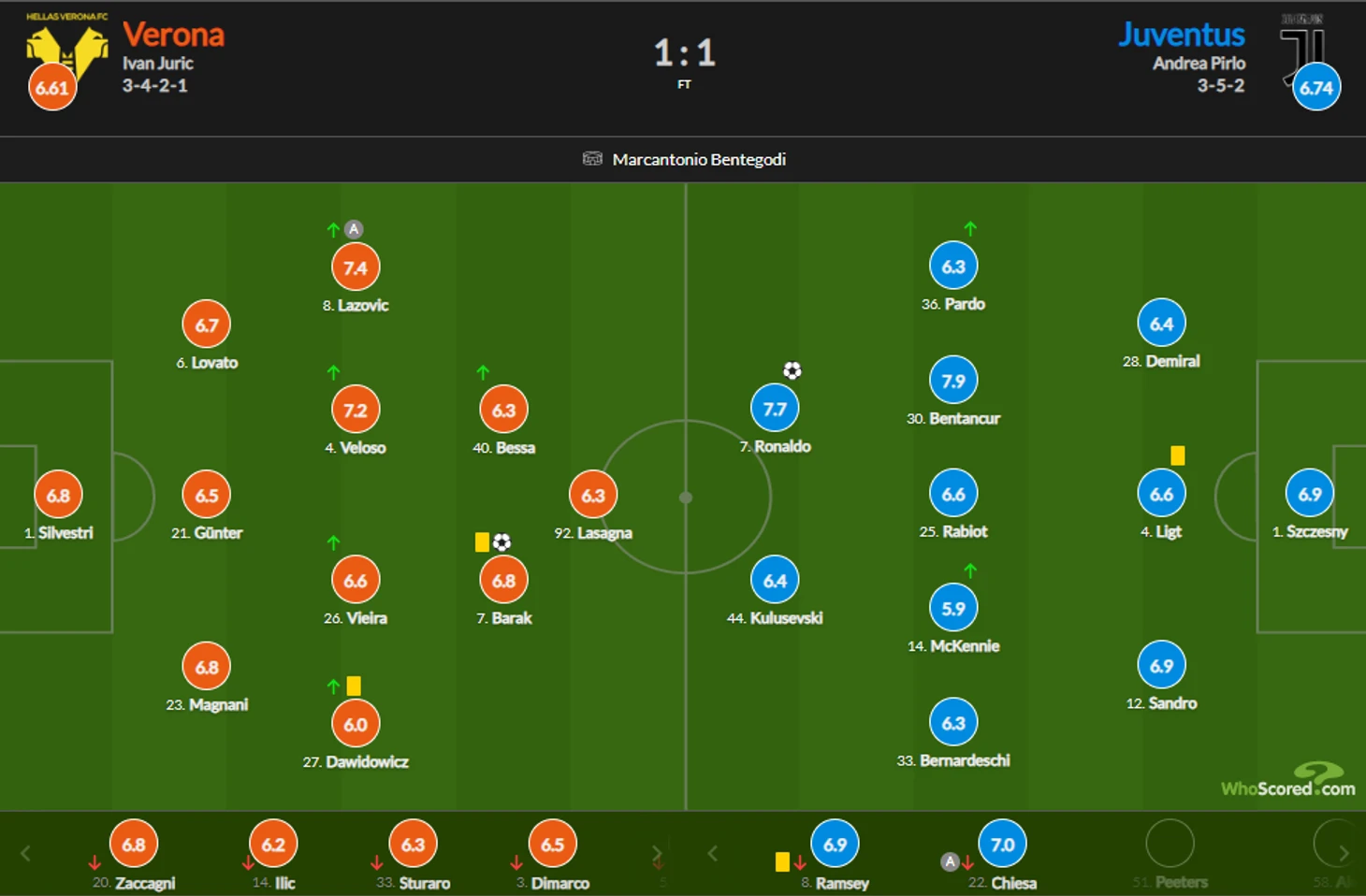Open the Verona team name link
This screenshot has height=896, width=1366.
[x=174, y=35]
